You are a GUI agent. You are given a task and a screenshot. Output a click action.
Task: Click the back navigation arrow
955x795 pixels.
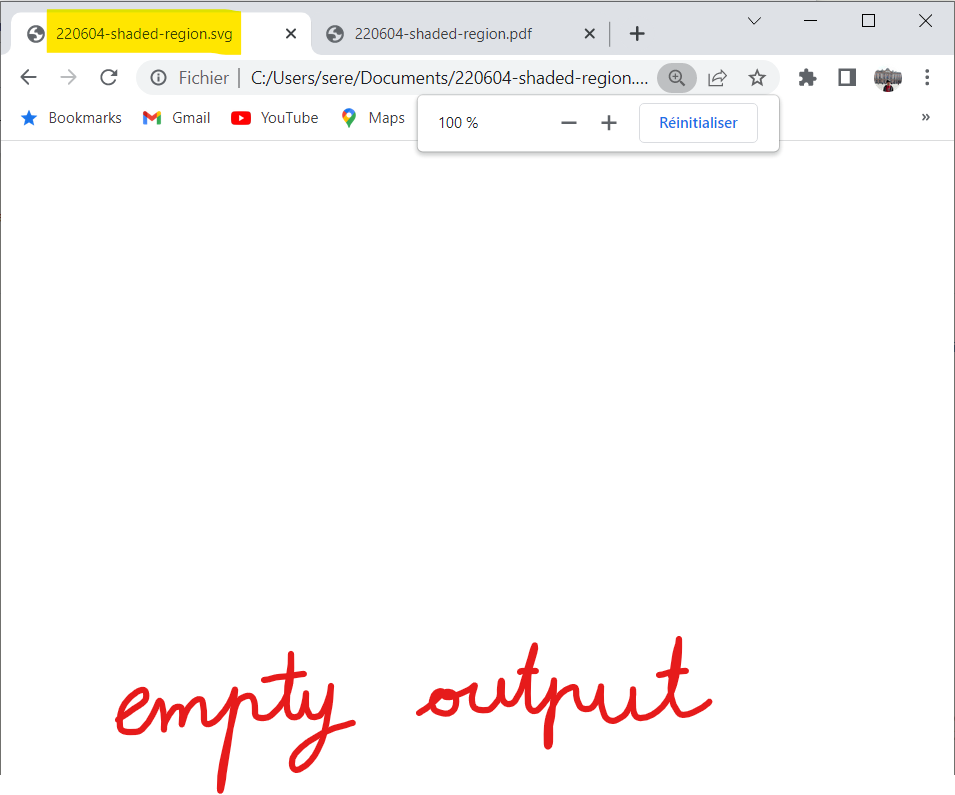pos(28,78)
